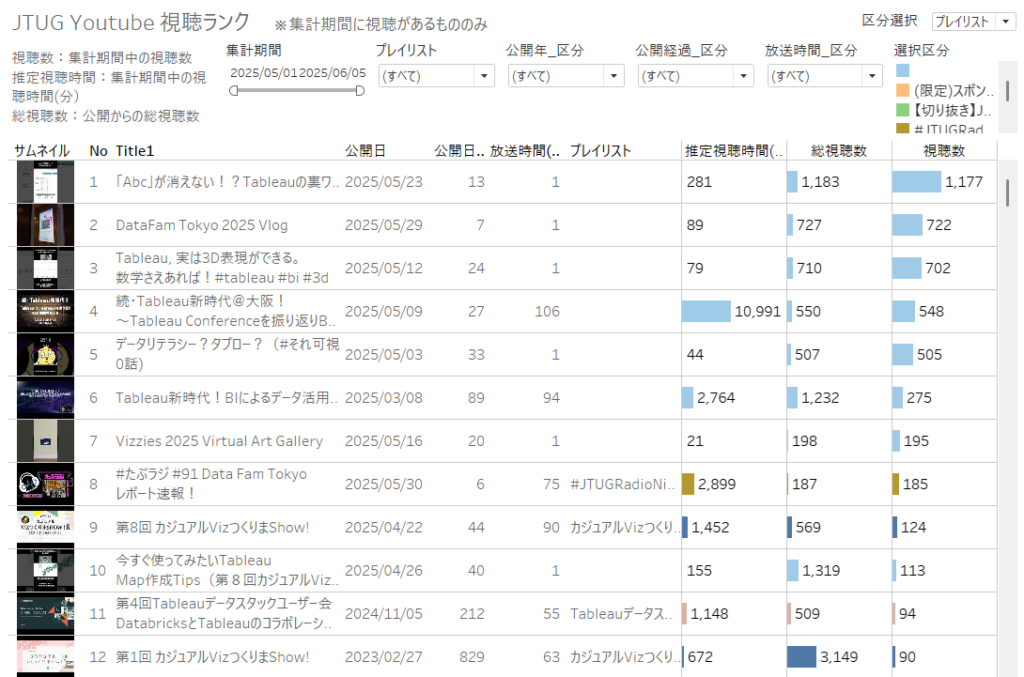The image size is (1024, 677).
Task: Click the 10,991 estimated watch time bar
Action: pyautogui.click(x=706, y=311)
